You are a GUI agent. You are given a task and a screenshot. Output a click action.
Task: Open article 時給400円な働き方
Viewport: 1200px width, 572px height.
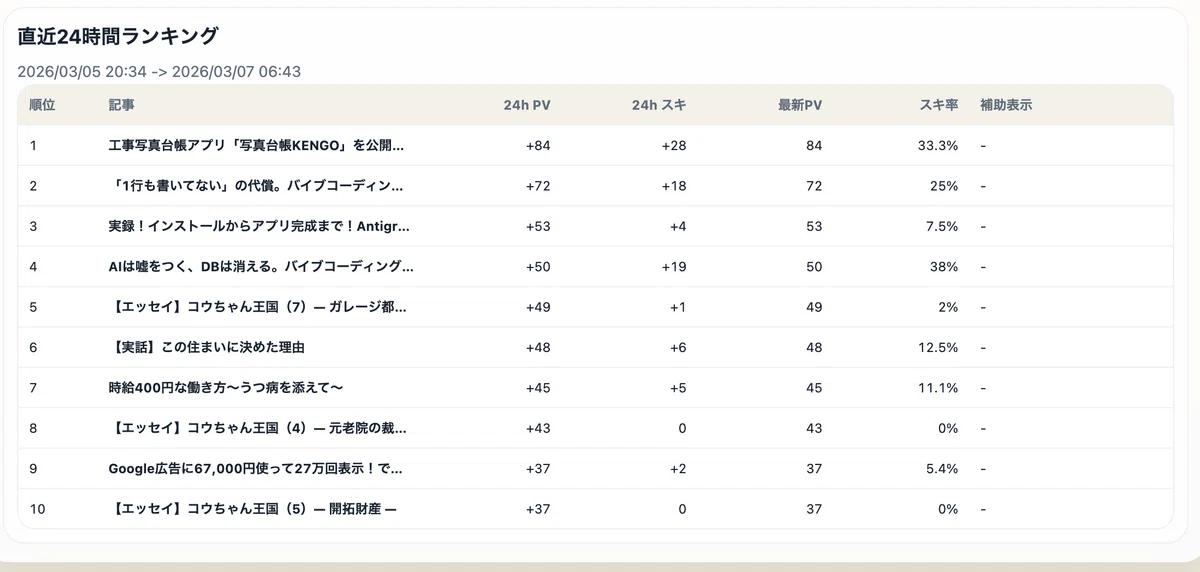pyautogui.click(x=226, y=387)
